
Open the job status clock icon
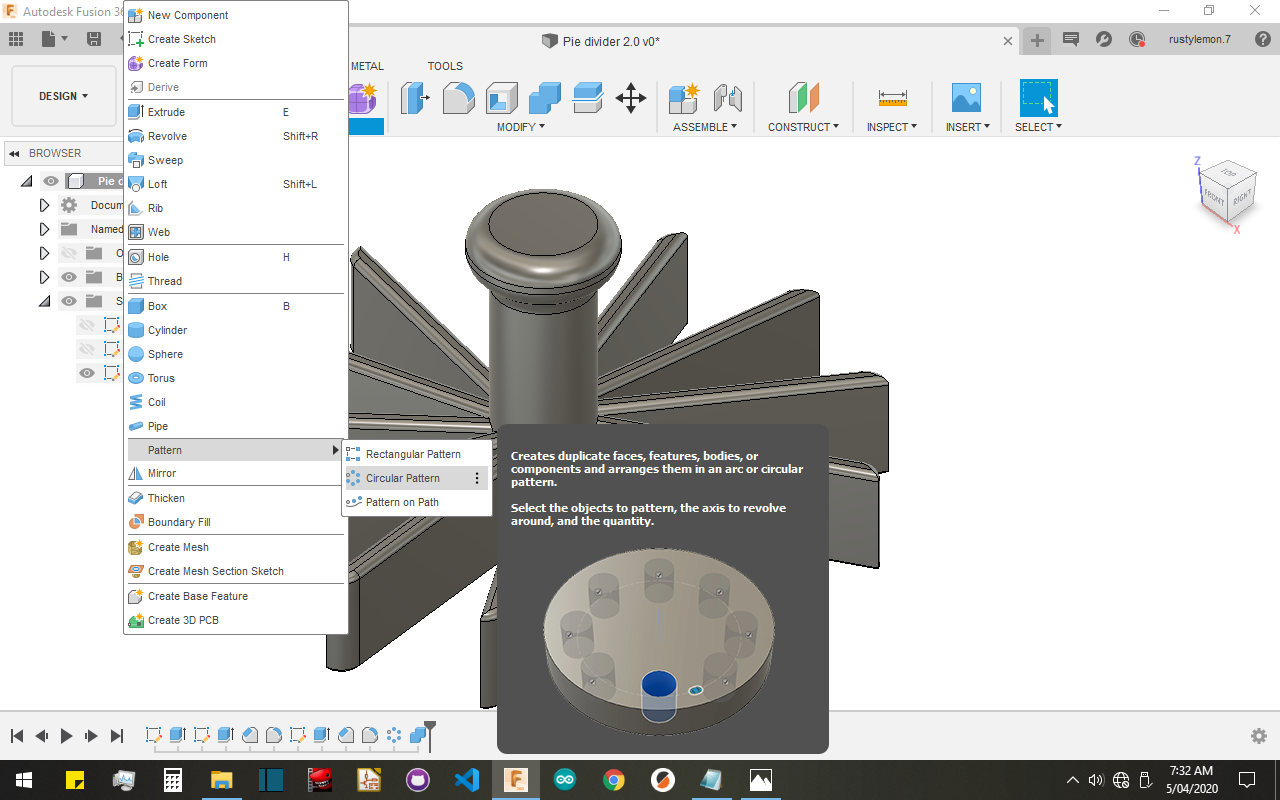click(x=1137, y=40)
